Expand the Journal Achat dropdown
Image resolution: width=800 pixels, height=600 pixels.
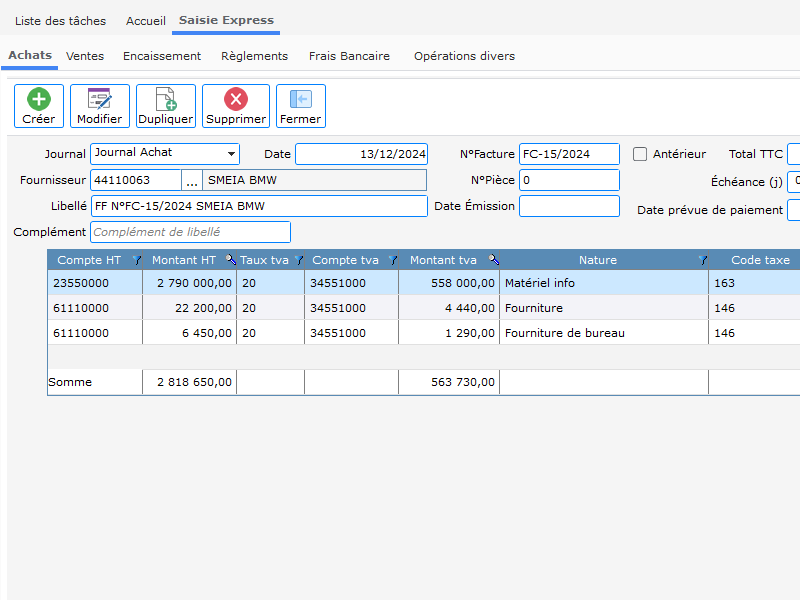232,154
